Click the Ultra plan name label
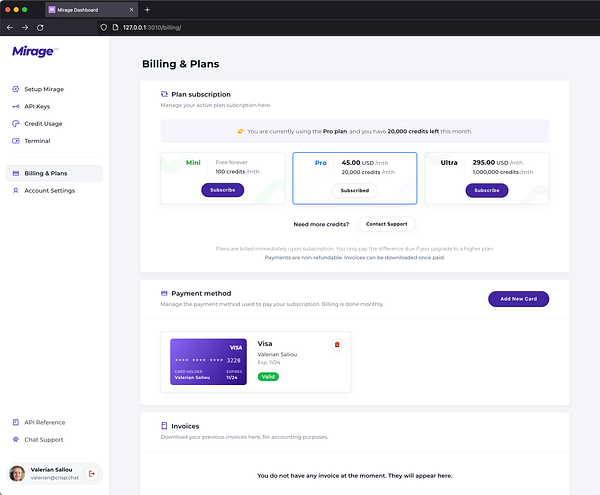 pyautogui.click(x=449, y=163)
